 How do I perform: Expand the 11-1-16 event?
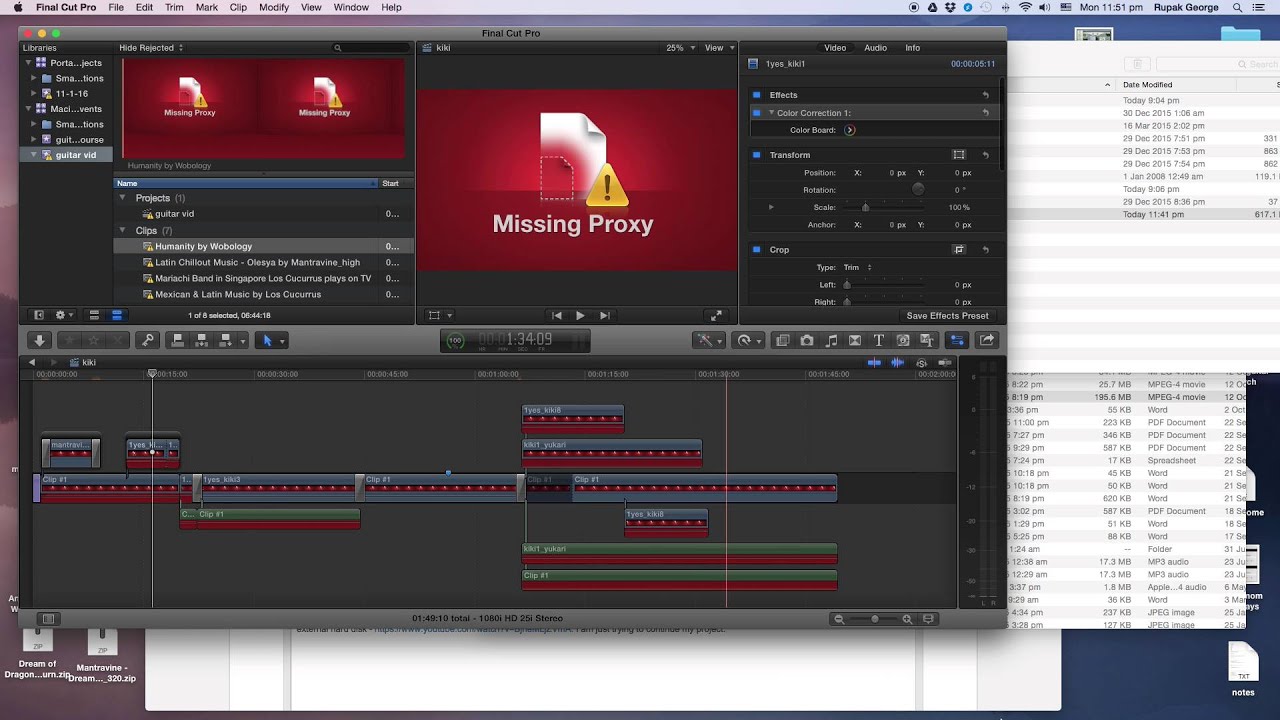click(33, 93)
